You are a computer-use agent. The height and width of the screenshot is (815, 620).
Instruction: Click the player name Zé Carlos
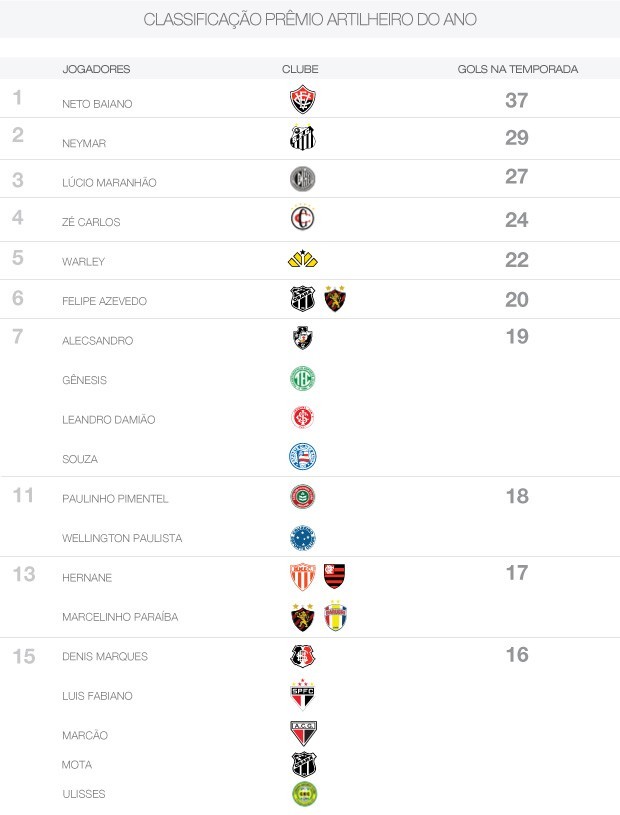click(x=91, y=222)
